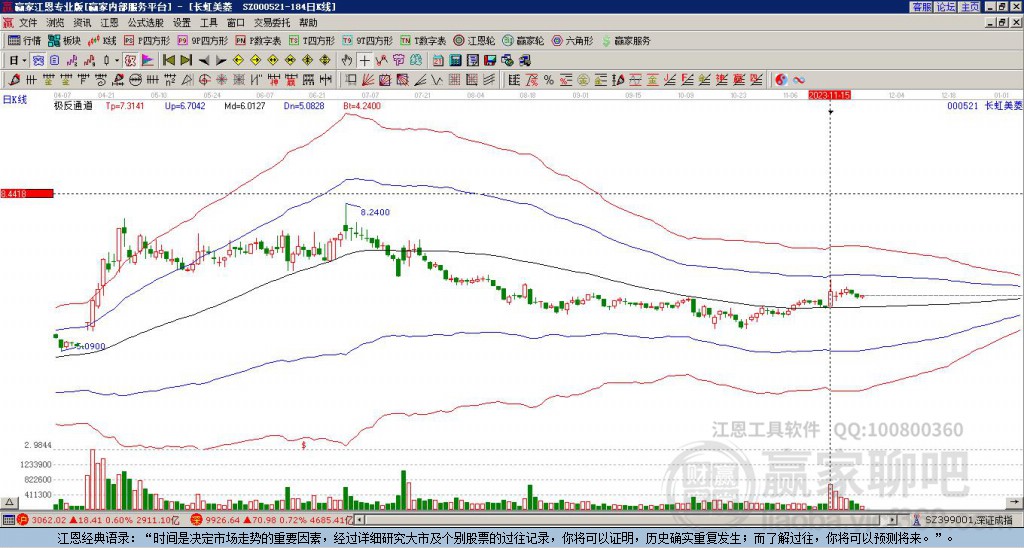
Task: Click the bottom scrollbar left arrow
Action: click(360, 520)
